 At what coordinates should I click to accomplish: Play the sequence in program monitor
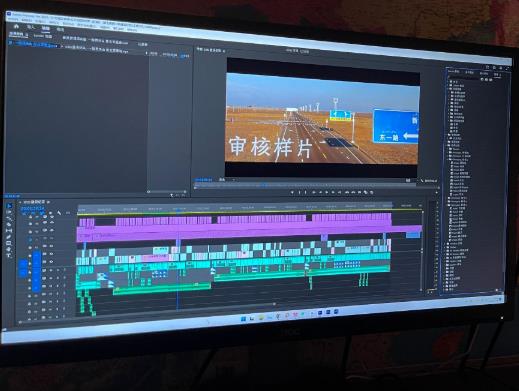(327, 192)
